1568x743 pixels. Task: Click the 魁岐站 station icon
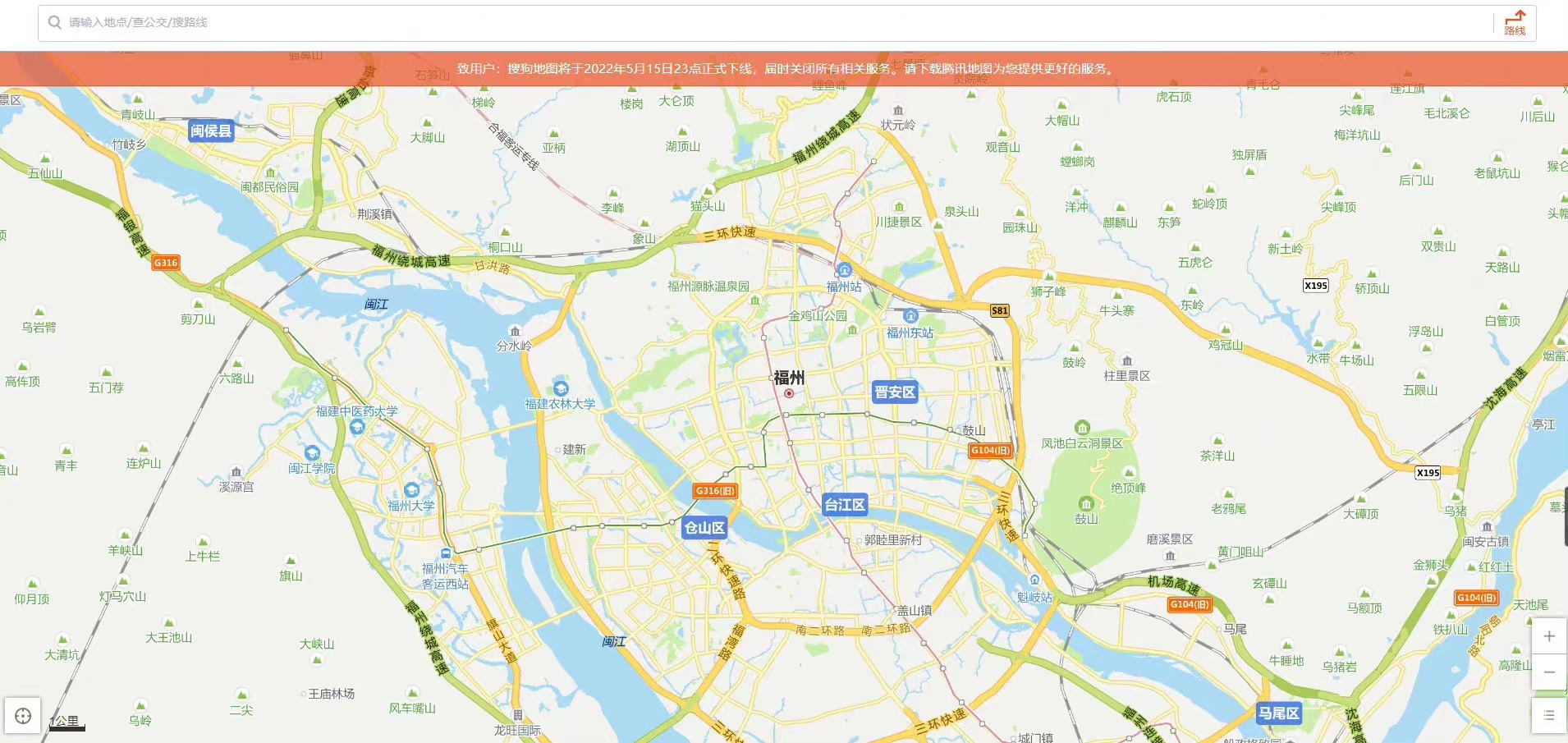point(1034,580)
